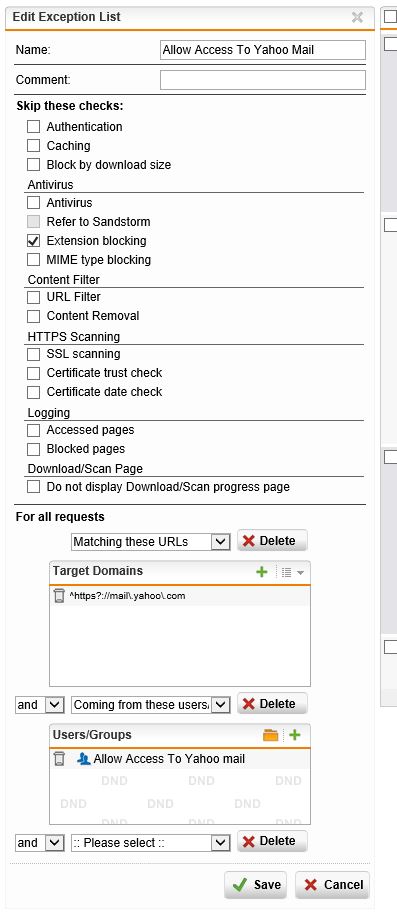Delete the Matching these URLs condition
Viewport: 397px width, 922px height.
(272, 540)
